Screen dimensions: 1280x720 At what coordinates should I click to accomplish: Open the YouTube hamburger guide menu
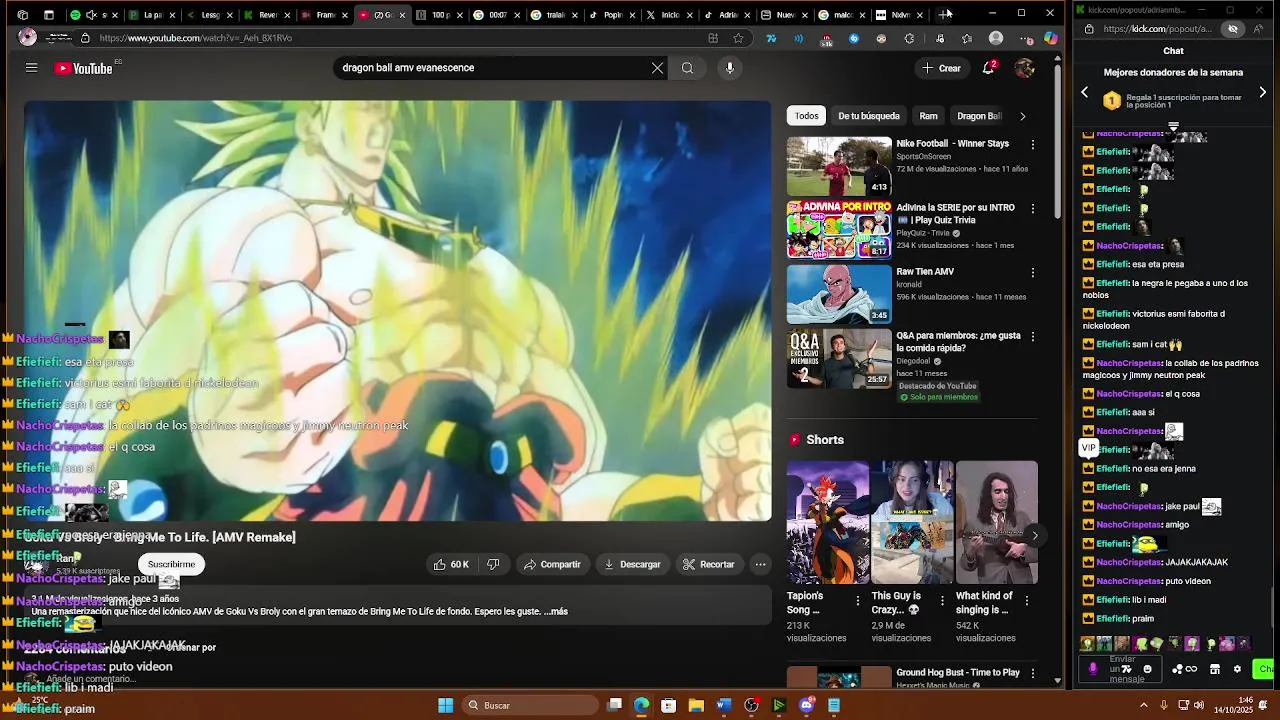pos(31,68)
